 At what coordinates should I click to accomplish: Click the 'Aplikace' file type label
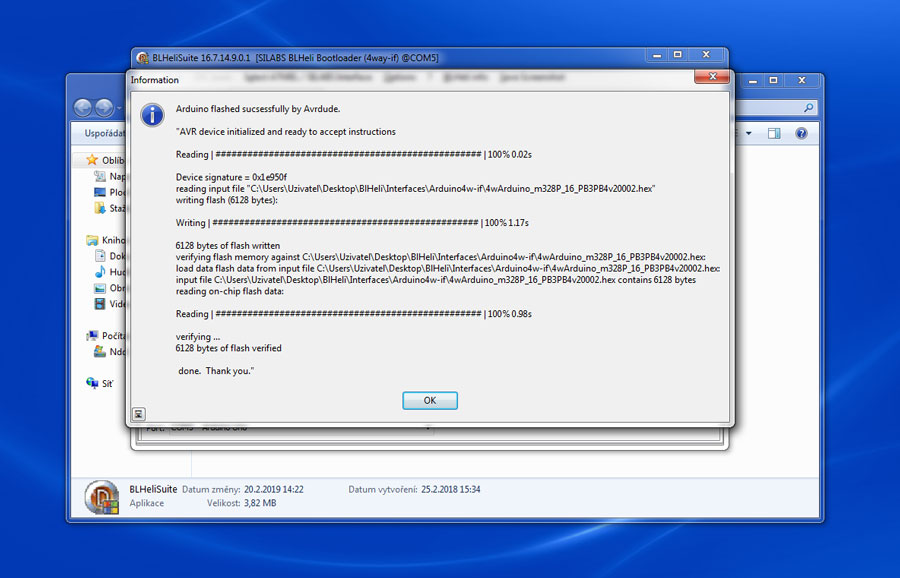[x=146, y=503]
